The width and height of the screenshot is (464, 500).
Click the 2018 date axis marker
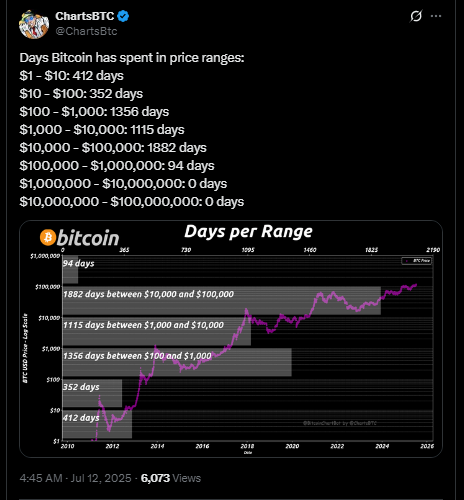[247, 446]
